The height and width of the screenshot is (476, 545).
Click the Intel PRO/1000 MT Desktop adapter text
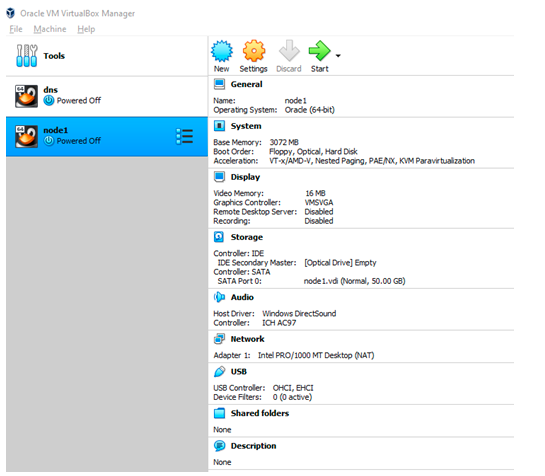pos(316,355)
